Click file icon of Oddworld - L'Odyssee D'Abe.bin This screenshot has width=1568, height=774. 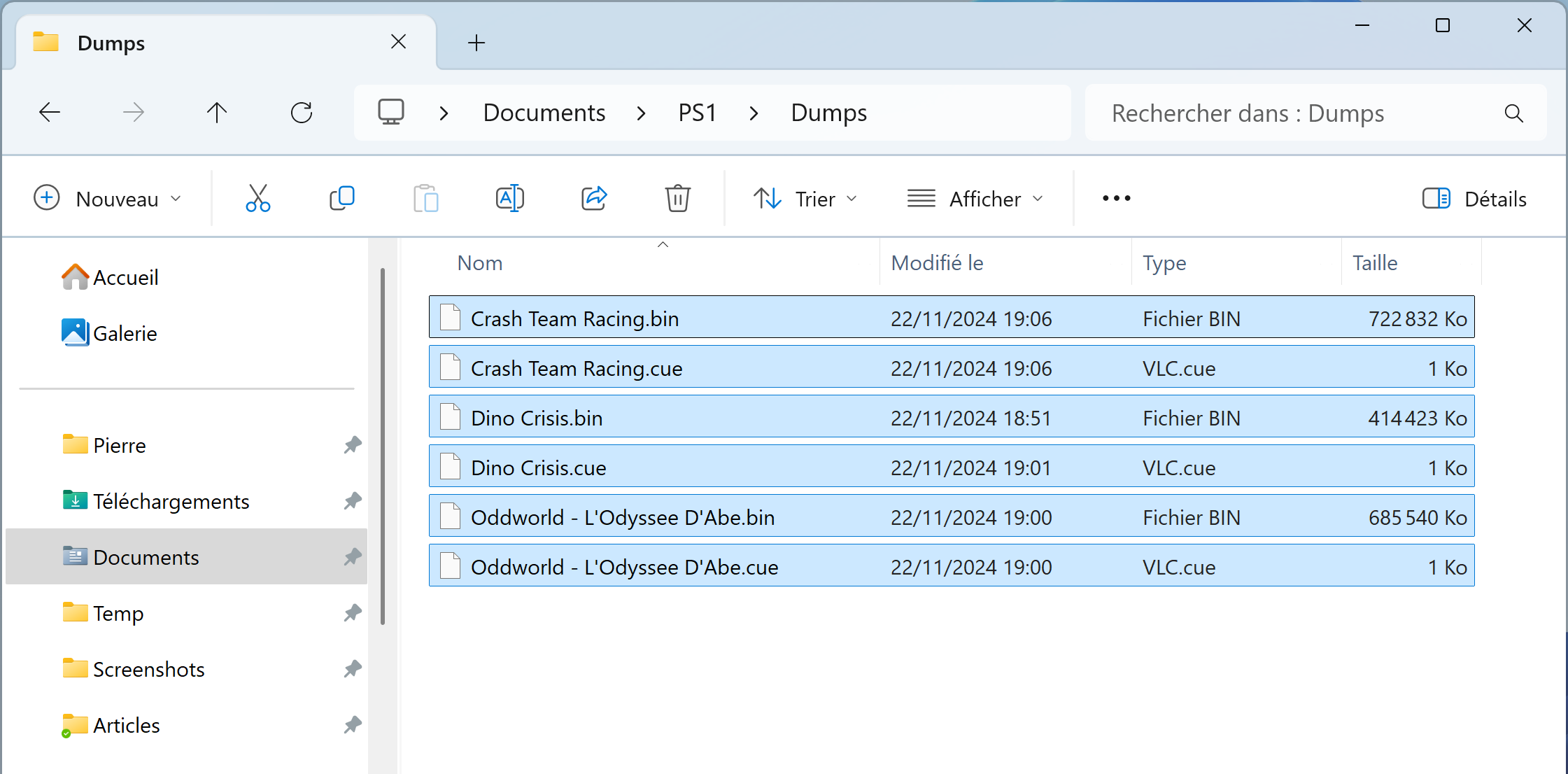tap(451, 516)
